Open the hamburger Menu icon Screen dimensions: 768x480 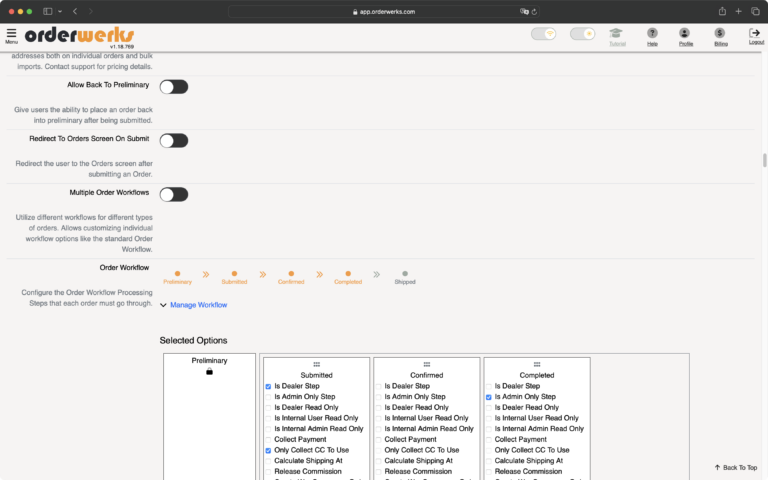[11, 35]
